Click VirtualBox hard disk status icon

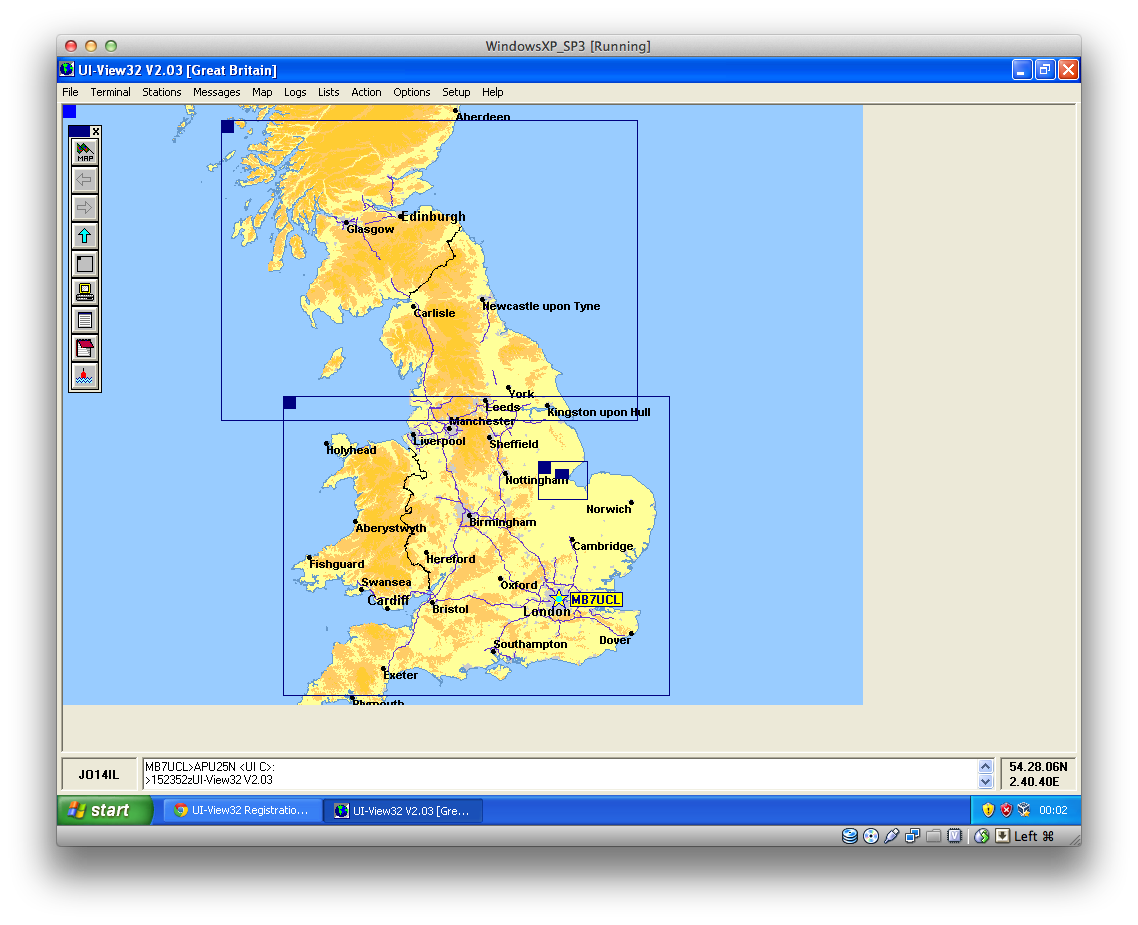point(850,836)
